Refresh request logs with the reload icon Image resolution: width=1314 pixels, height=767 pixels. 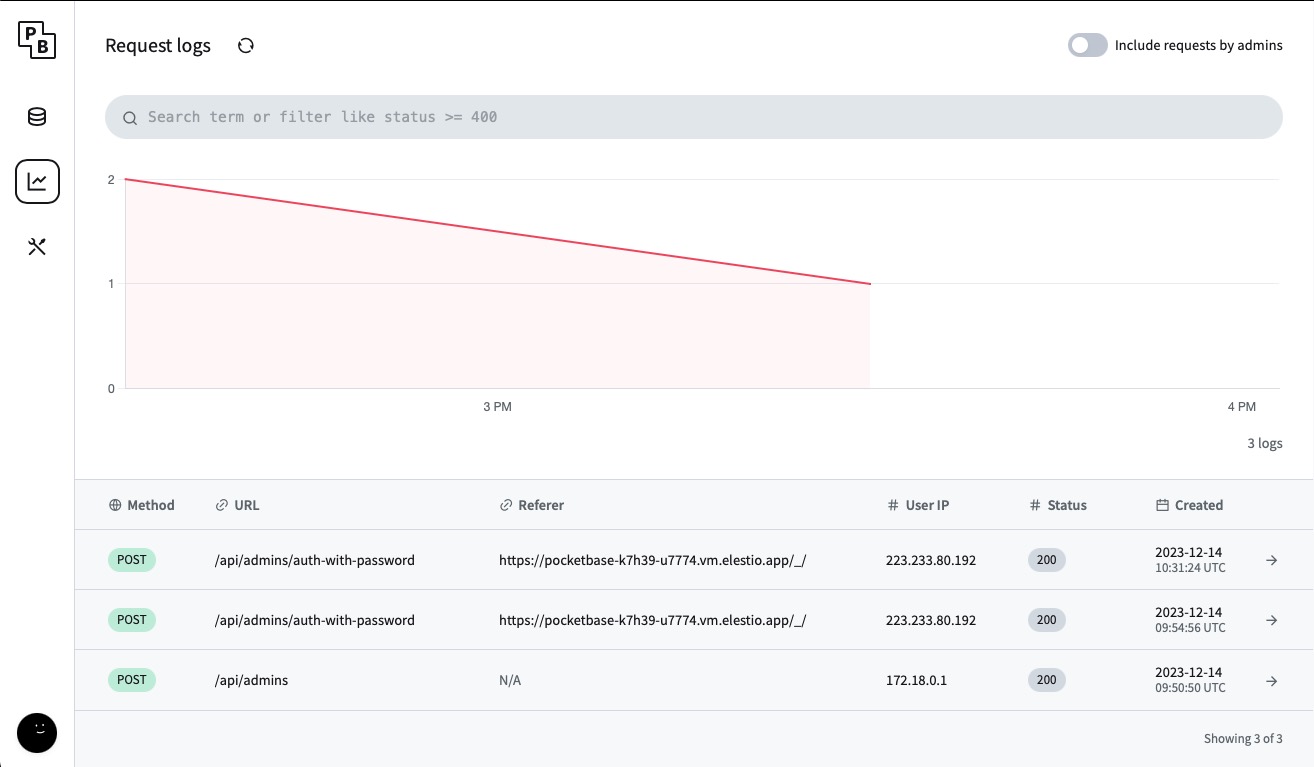[x=245, y=45]
